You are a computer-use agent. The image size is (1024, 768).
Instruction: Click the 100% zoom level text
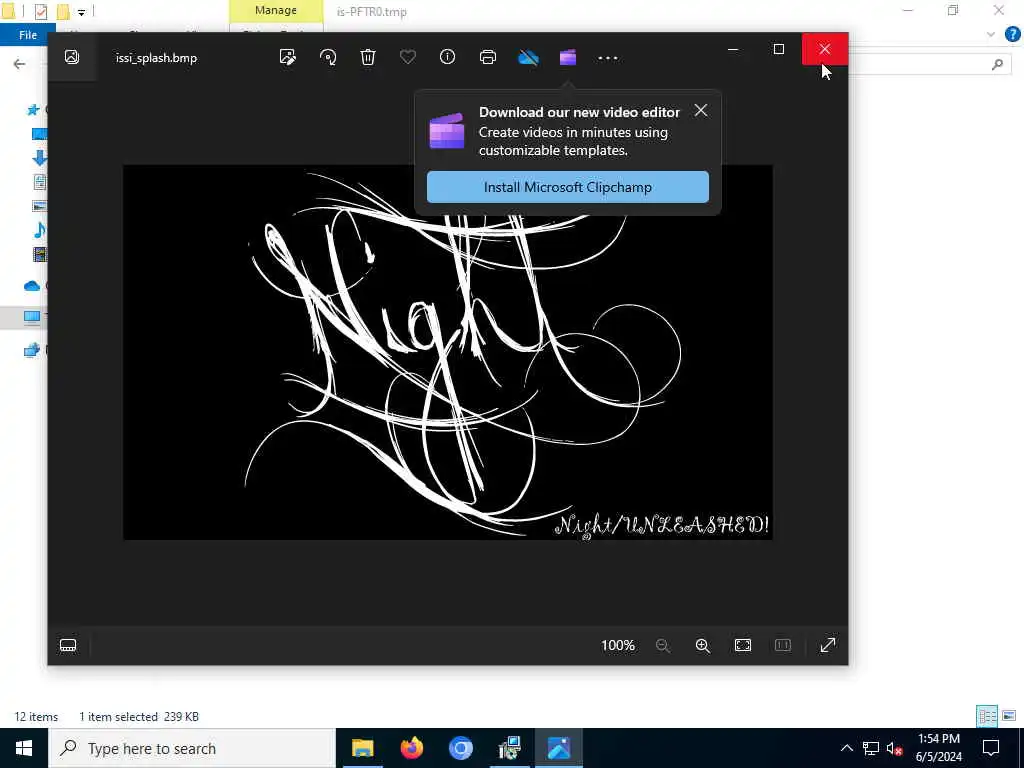click(x=618, y=646)
